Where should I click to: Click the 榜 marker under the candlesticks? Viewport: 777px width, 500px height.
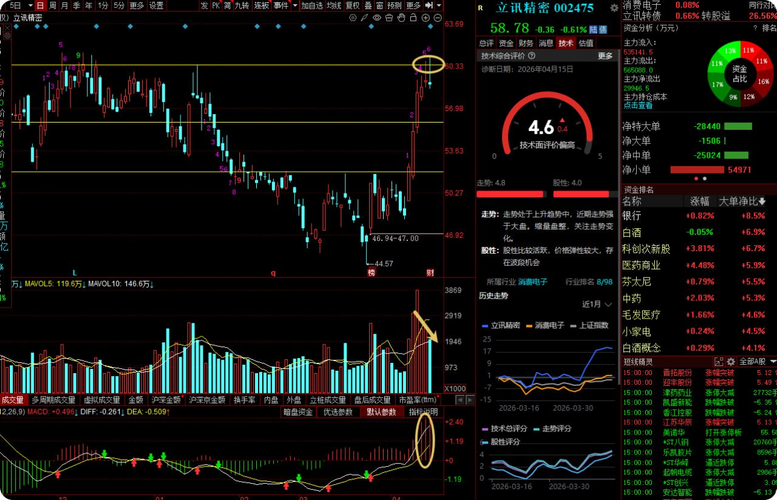tap(371, 272)
